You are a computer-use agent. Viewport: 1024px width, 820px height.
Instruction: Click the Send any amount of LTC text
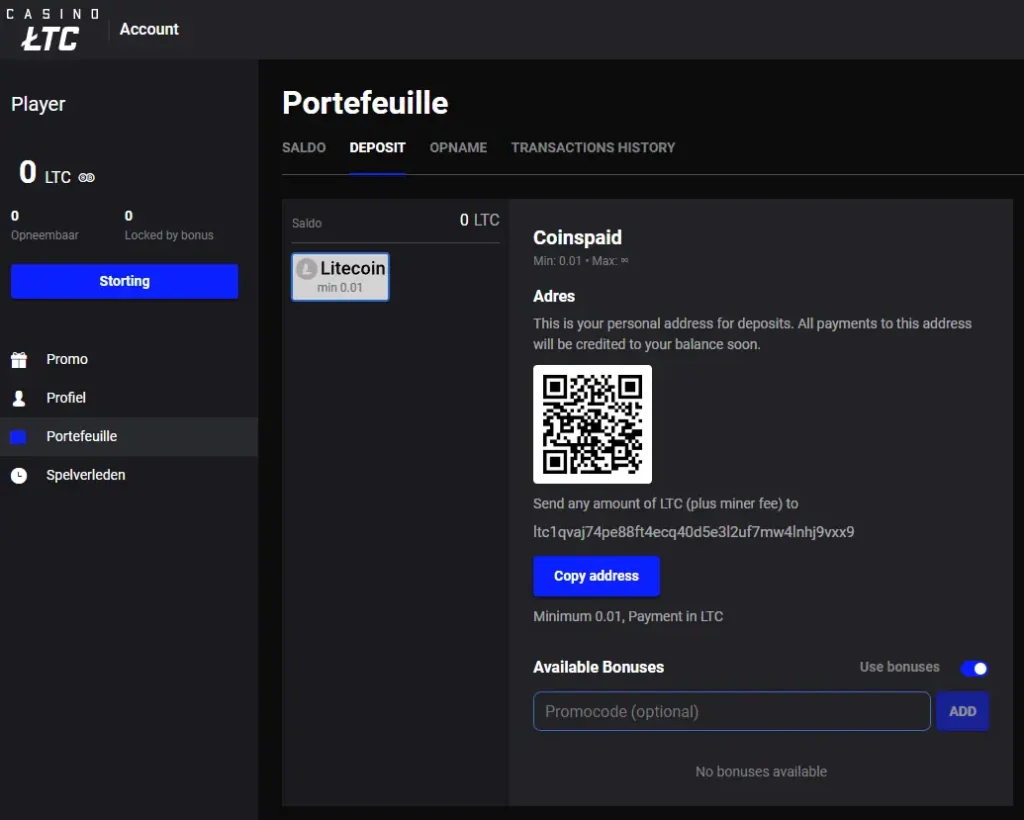click(665, 503)
